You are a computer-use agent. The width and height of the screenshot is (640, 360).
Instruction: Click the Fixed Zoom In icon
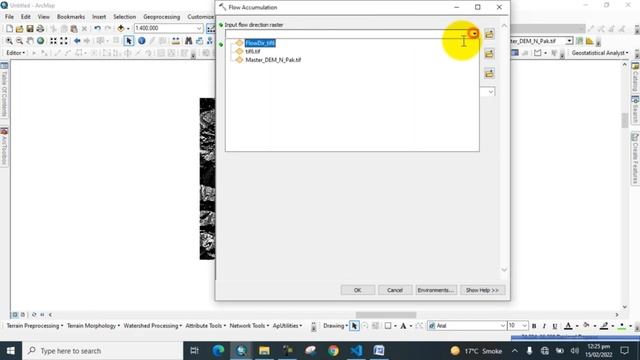tap(53, 41)
